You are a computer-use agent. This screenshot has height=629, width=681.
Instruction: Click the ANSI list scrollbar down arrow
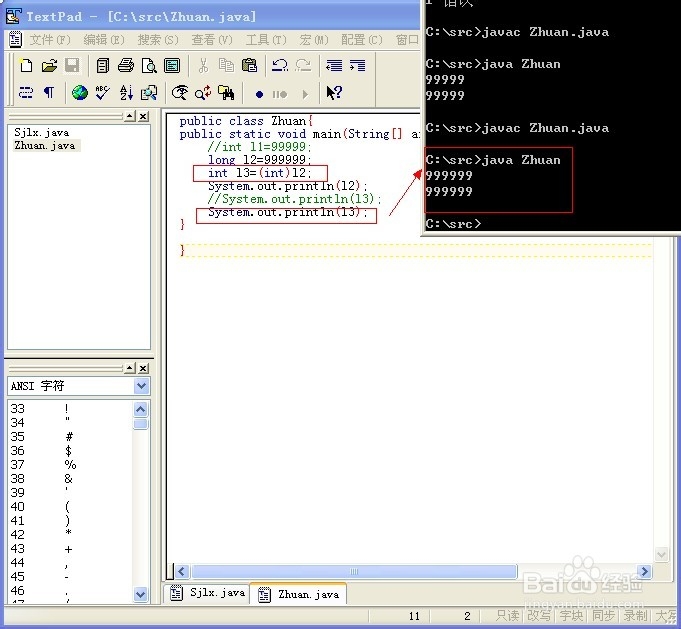(140, 594)
